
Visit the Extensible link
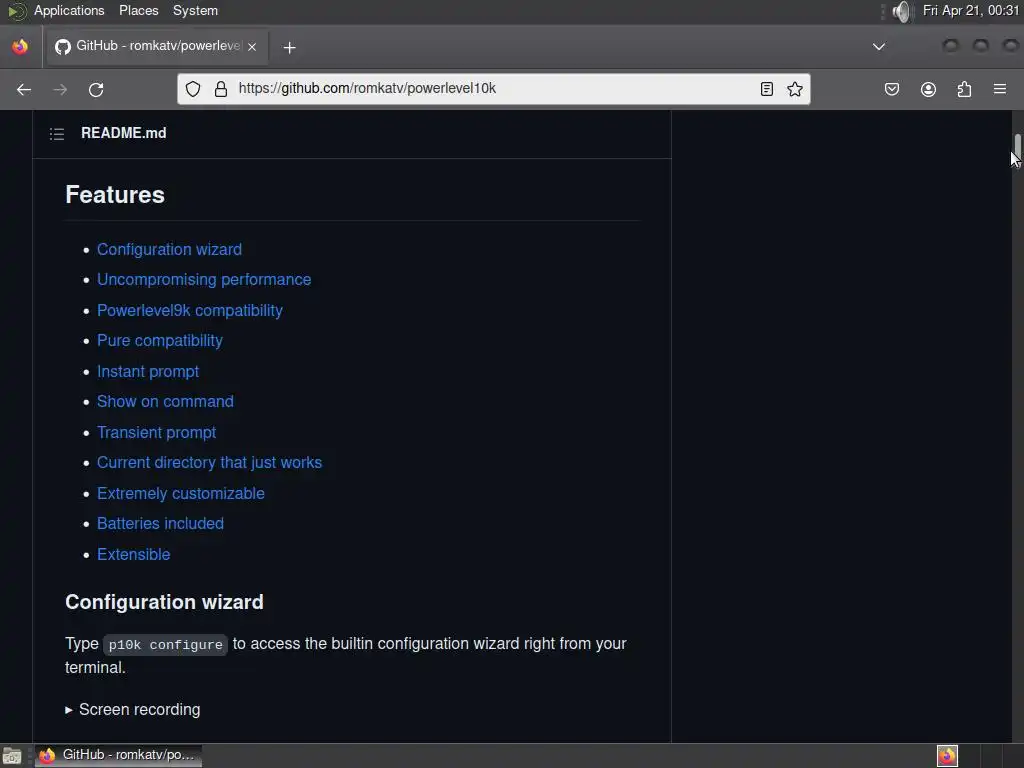click(133, 554)
